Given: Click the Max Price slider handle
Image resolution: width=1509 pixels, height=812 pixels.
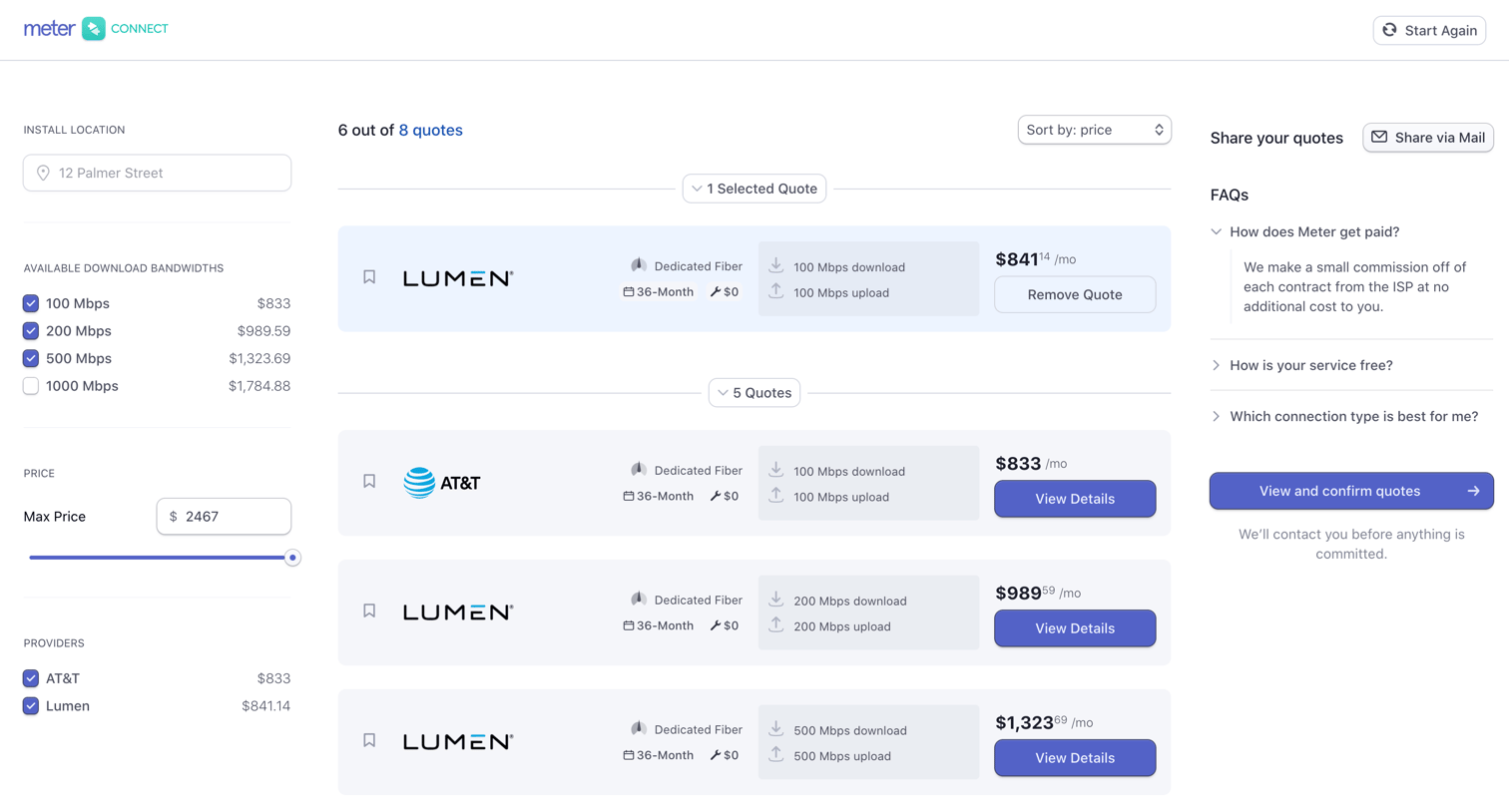Looking at the screenshot, I should click(292, 558).
